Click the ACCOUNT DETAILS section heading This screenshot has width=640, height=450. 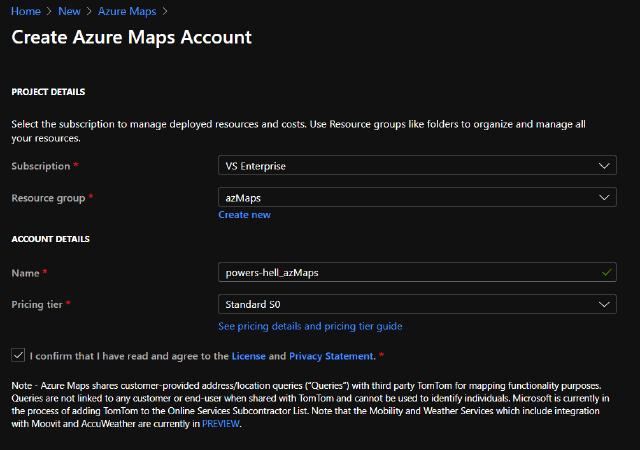tap(50, 239)
